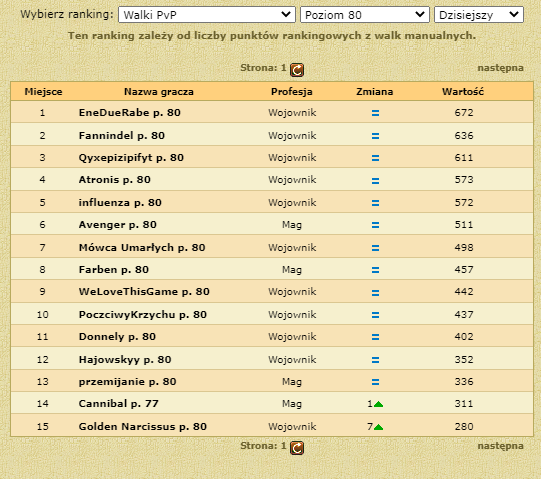This screenshot has width=541, height=479.
Task: Click the value 611 for Qyxepizipifyt
Action: [464, 158]
